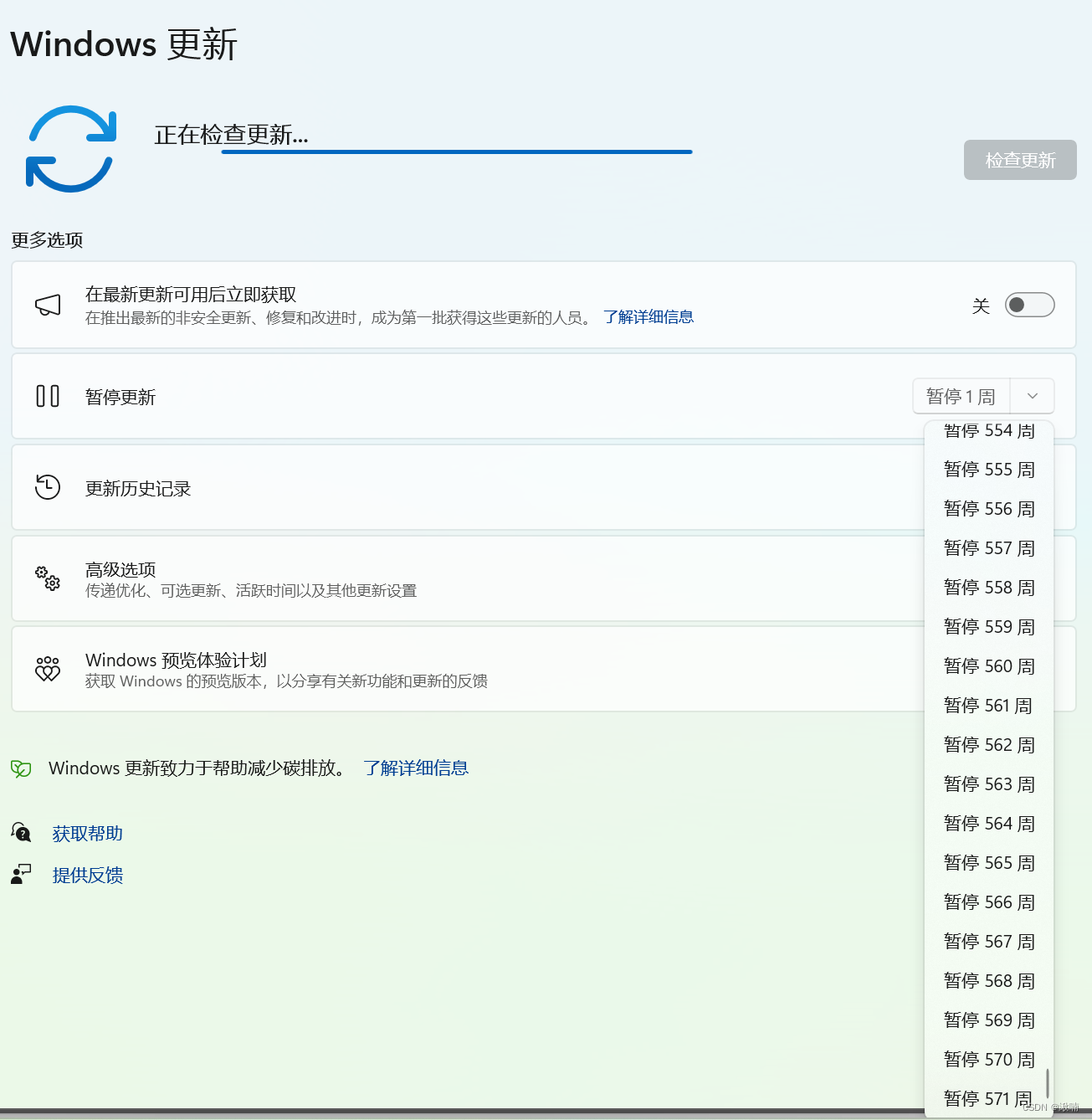Pick 暂停 560 周 in dropdown list
Viewport: 1092px width, 1120px height.
[989, 666]
